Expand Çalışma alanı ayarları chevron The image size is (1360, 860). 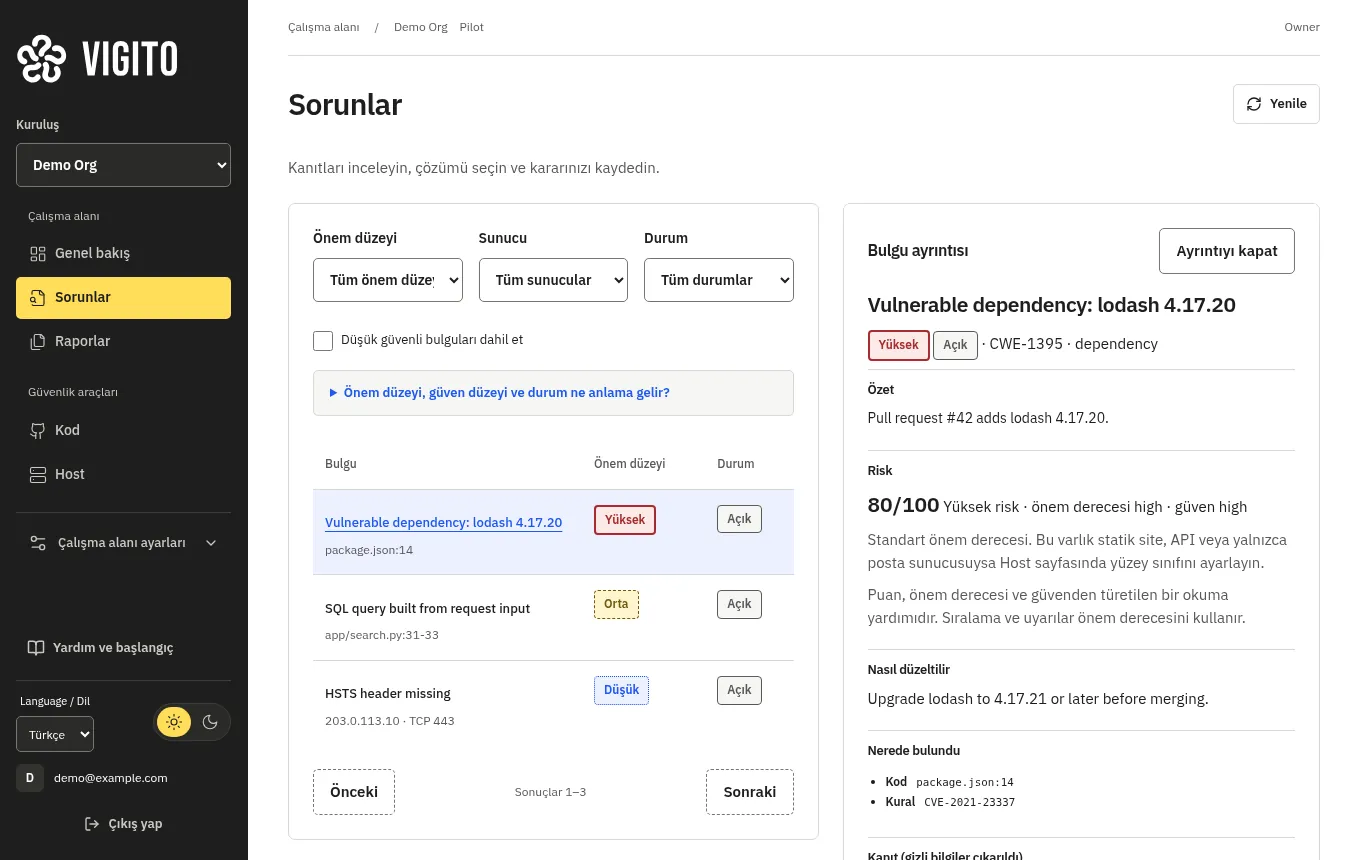[x=211, y=543]
